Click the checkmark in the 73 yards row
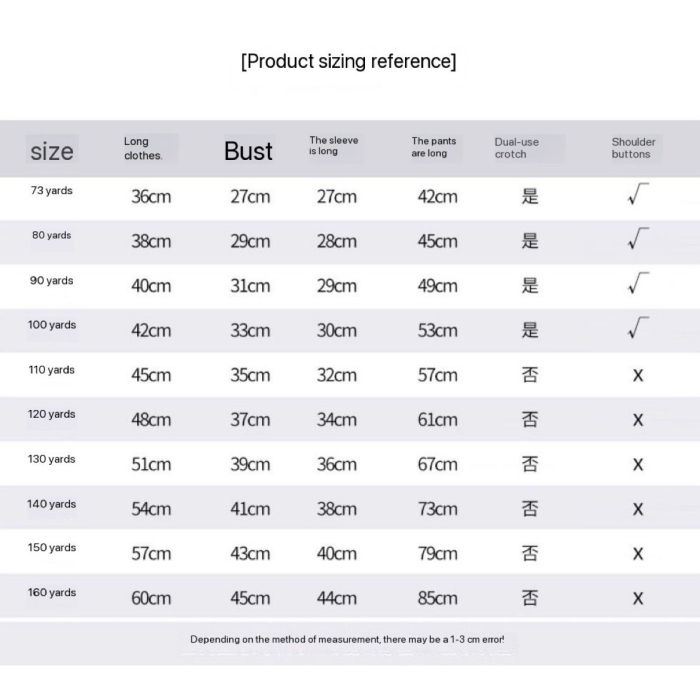700x700 pixels. click(638, 196)
